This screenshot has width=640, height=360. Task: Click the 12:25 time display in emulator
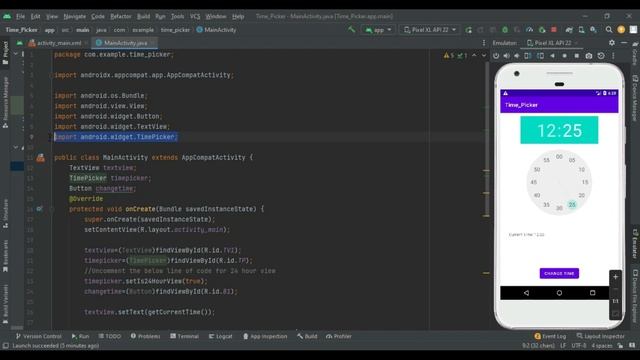(x=559, y=130)
